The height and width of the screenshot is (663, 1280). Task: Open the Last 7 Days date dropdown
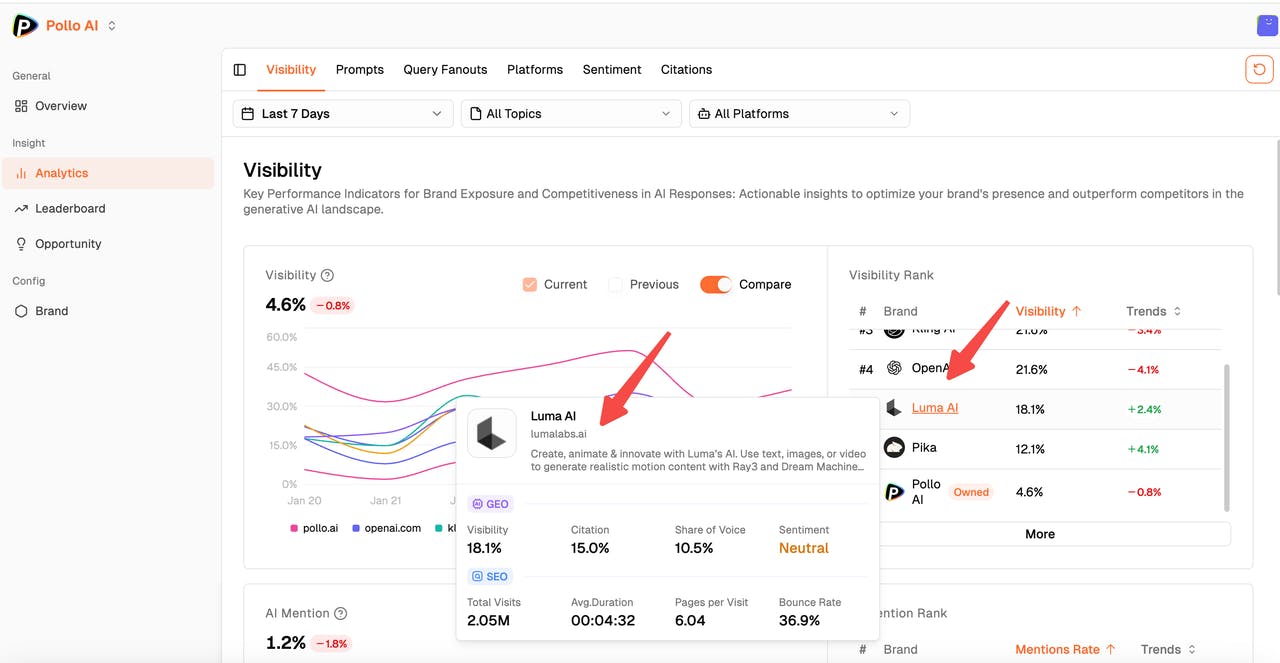343,114
